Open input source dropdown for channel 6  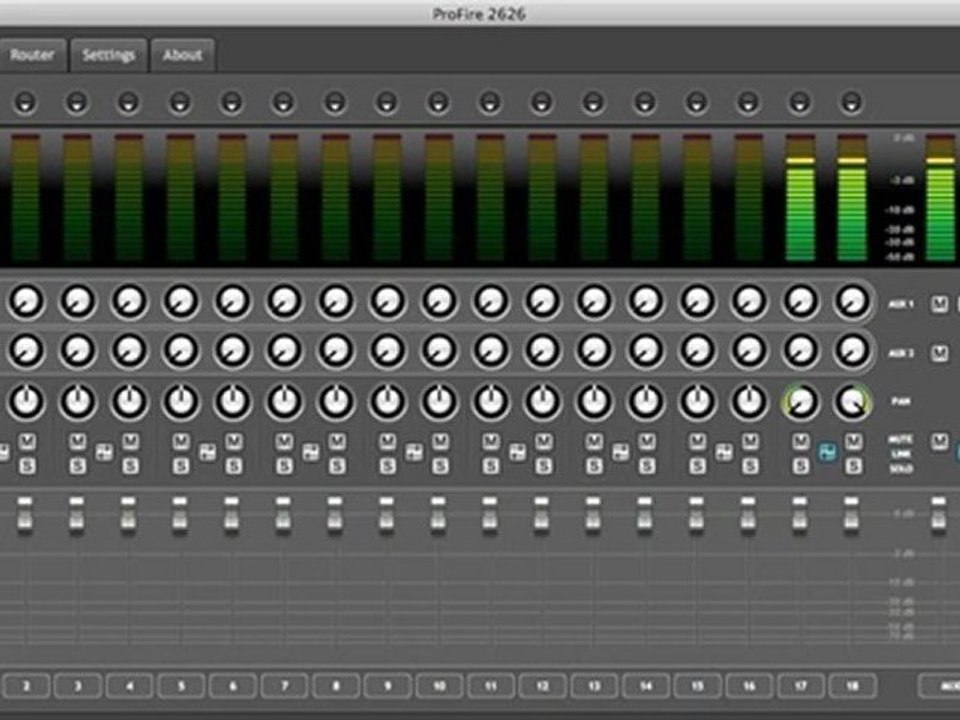231,102
